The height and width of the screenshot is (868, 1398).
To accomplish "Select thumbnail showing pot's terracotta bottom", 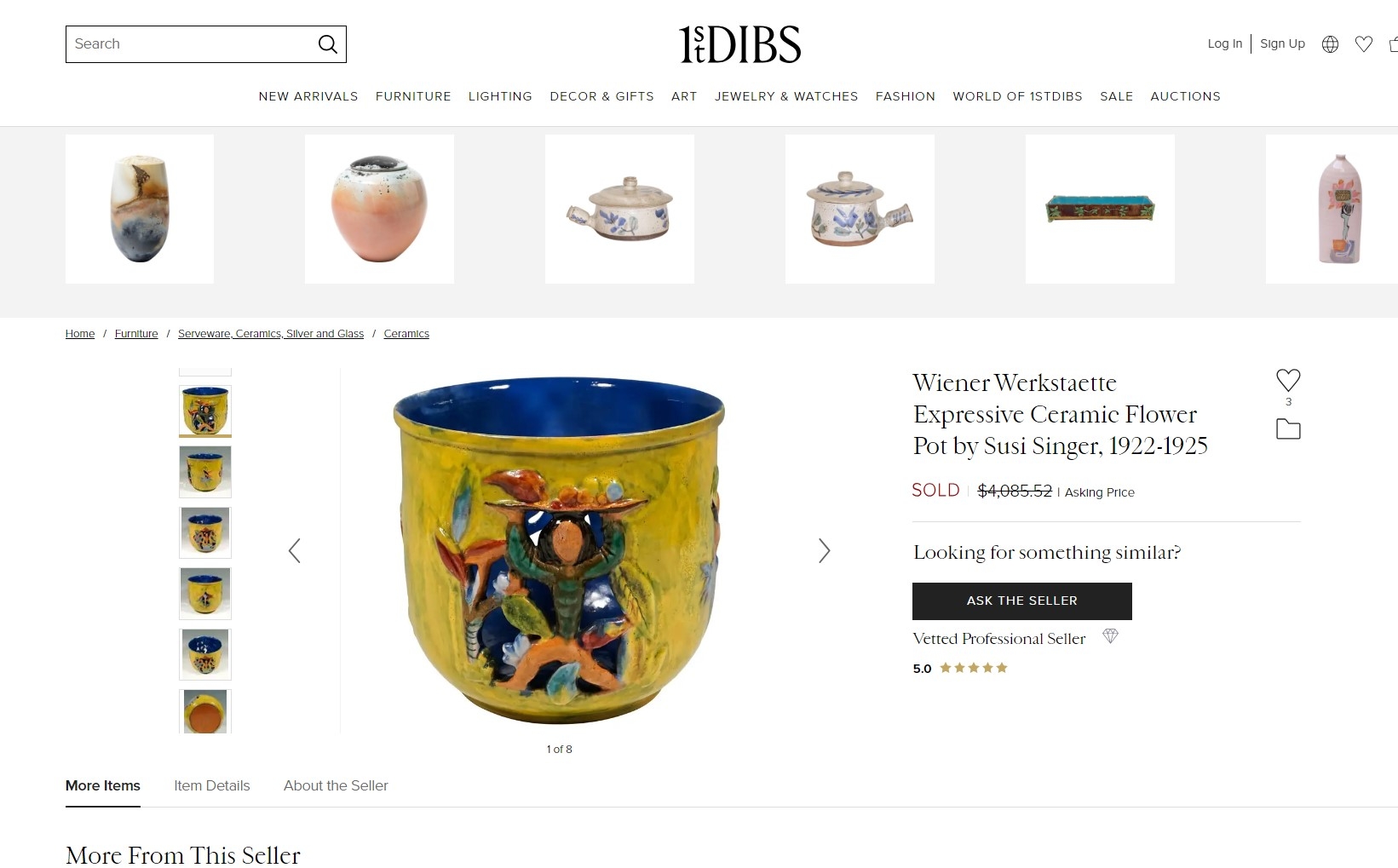I will (205, 711).
